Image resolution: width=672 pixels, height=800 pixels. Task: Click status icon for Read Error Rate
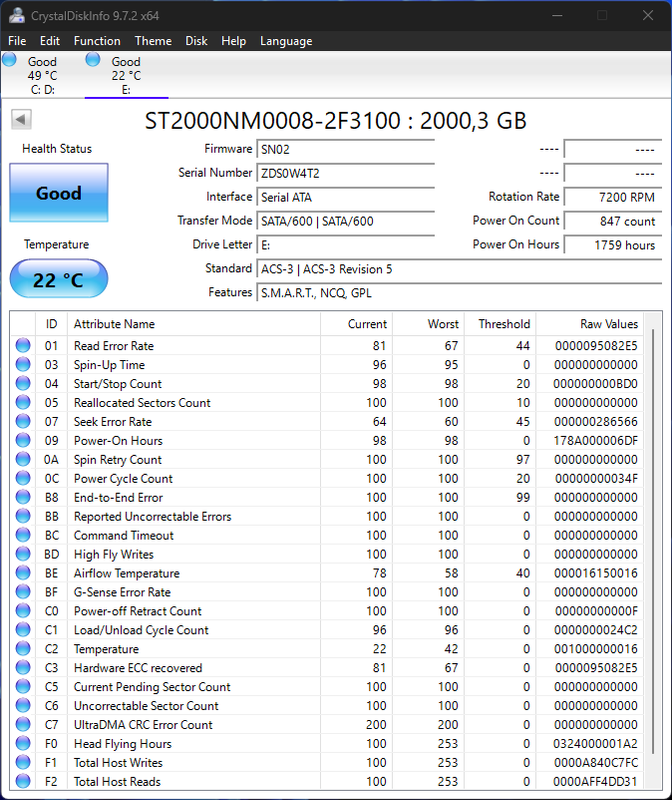coord(23,345)
